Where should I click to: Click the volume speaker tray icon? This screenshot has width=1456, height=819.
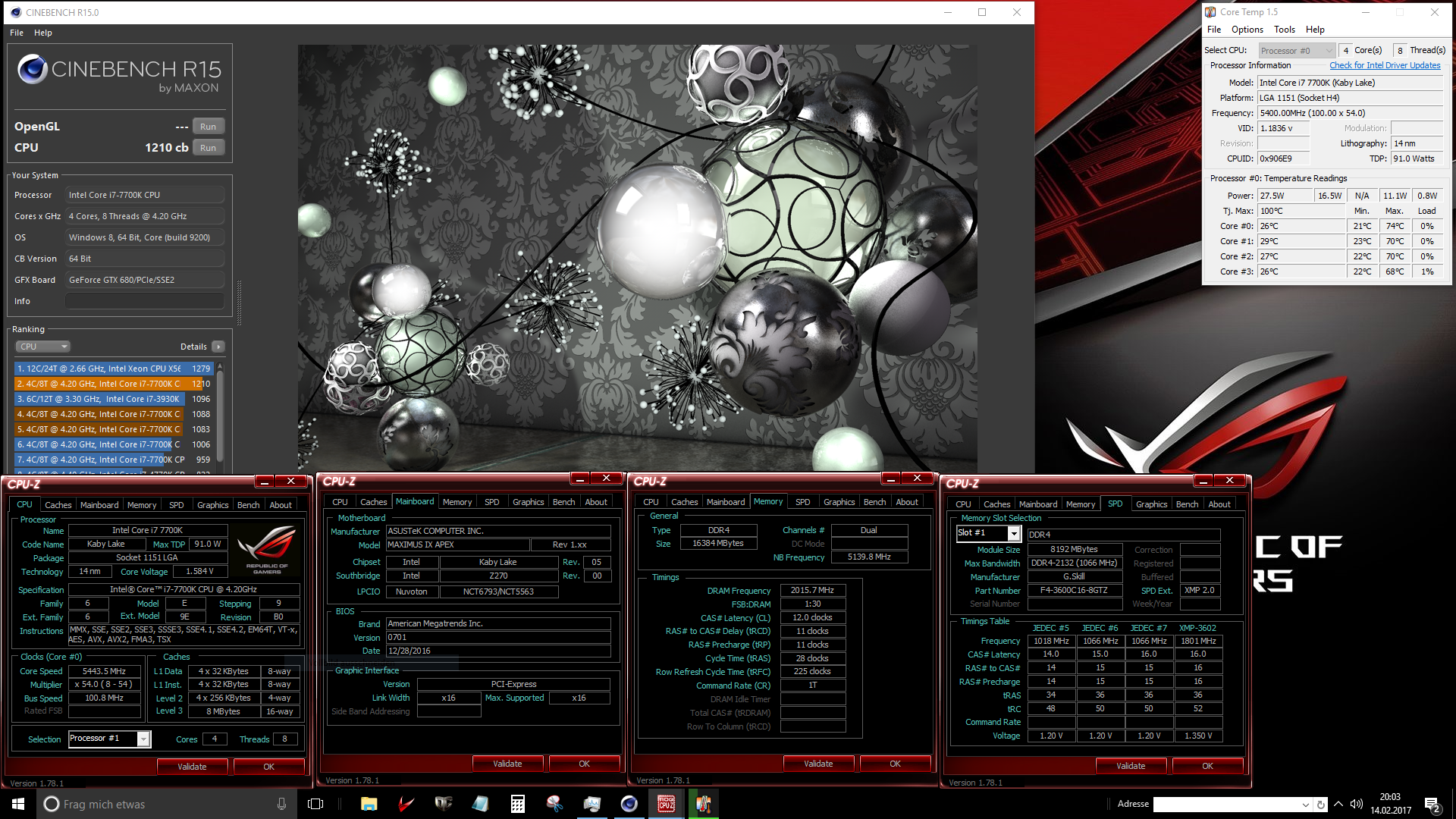coord(1357,804)
